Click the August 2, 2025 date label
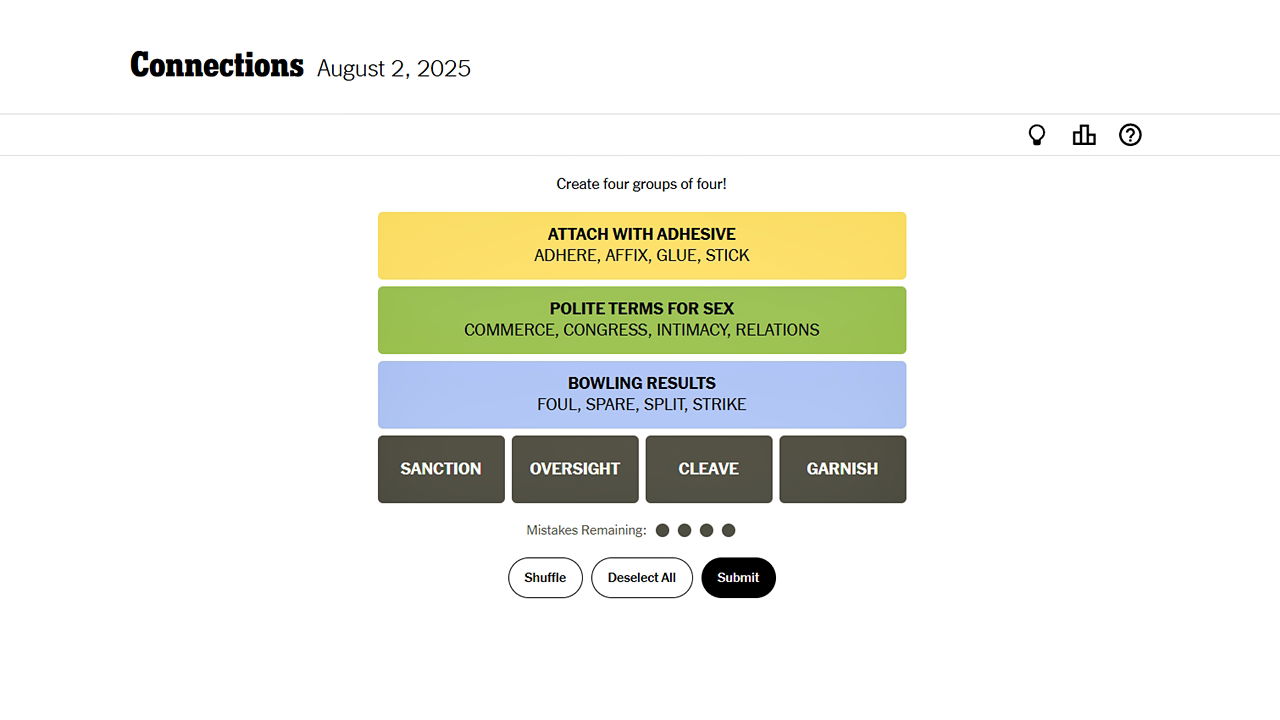The width and height of the screenshot is (1280, 720). [393, 68]
